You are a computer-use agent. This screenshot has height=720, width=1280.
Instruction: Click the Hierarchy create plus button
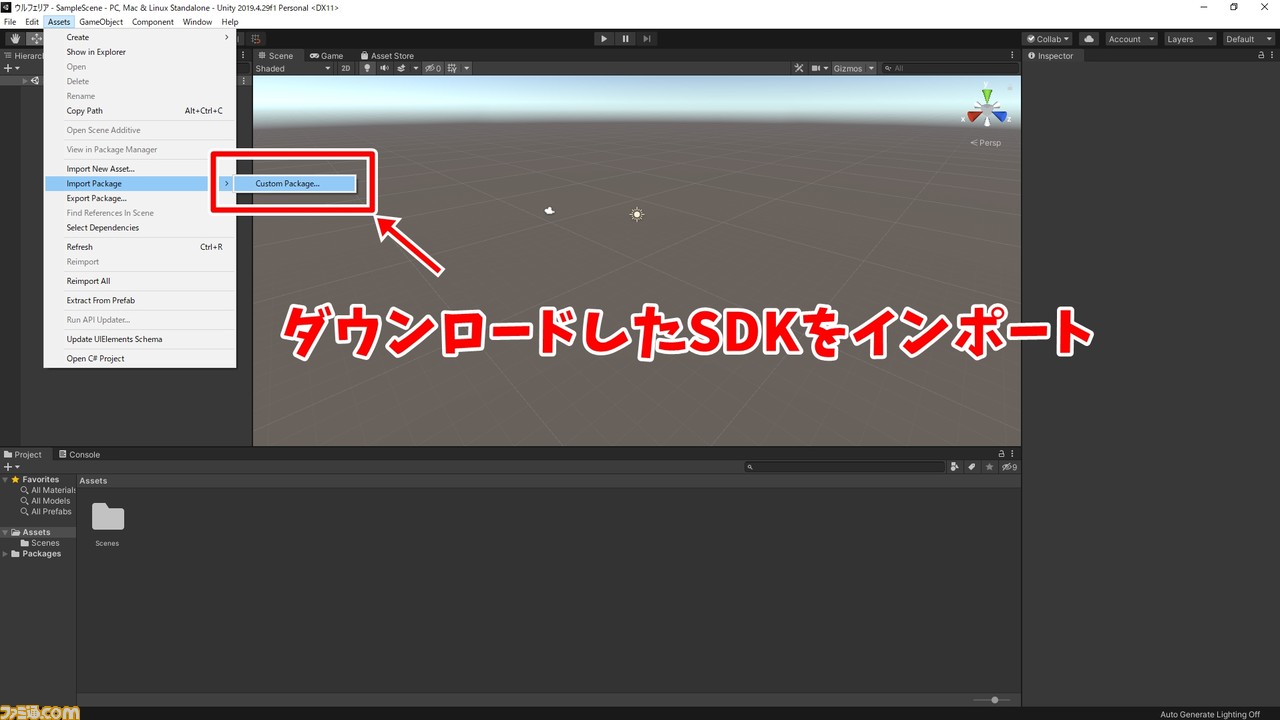click(10, 68)
